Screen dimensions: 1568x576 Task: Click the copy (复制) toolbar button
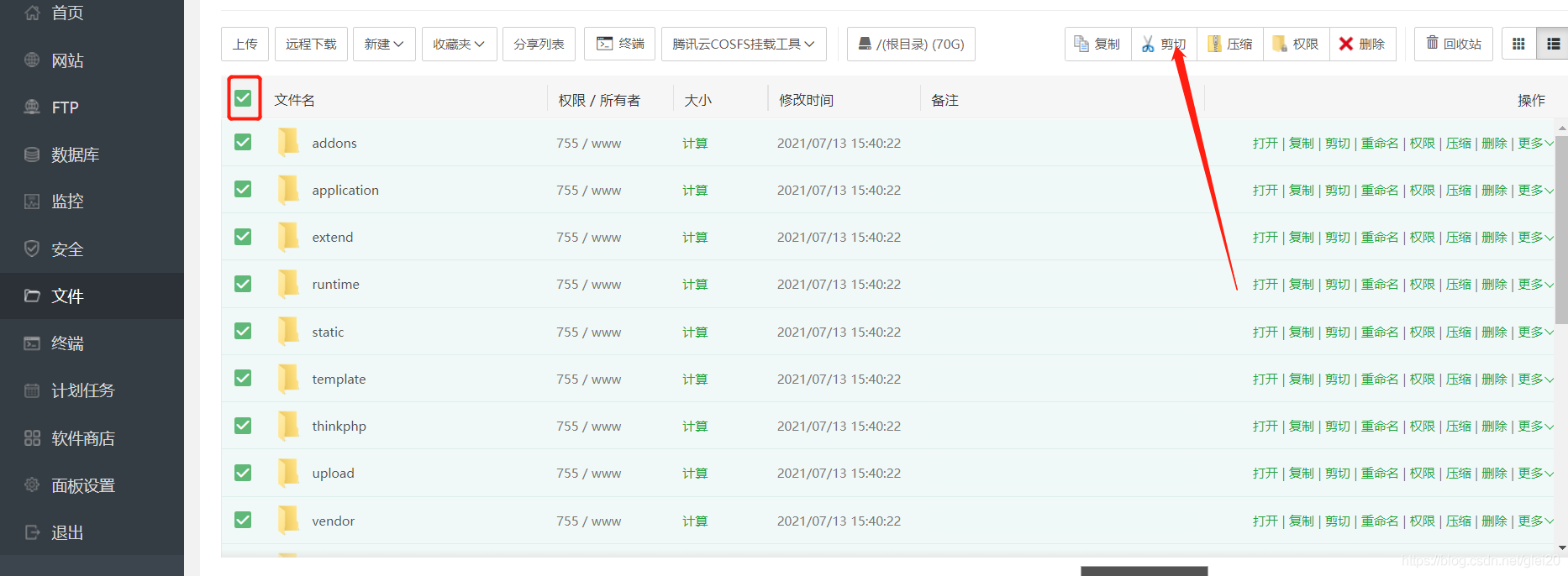[1097, 44]
